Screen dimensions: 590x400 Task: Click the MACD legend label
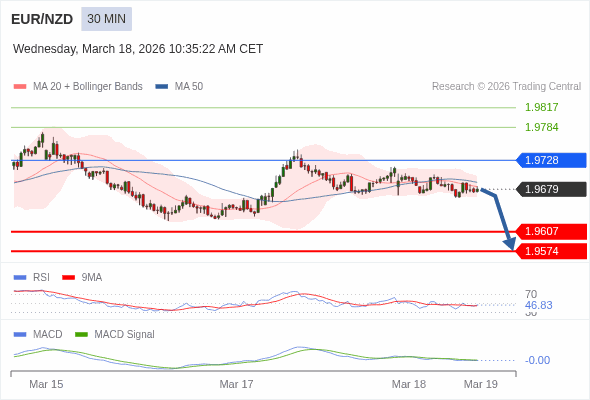(x=48, y=335)
